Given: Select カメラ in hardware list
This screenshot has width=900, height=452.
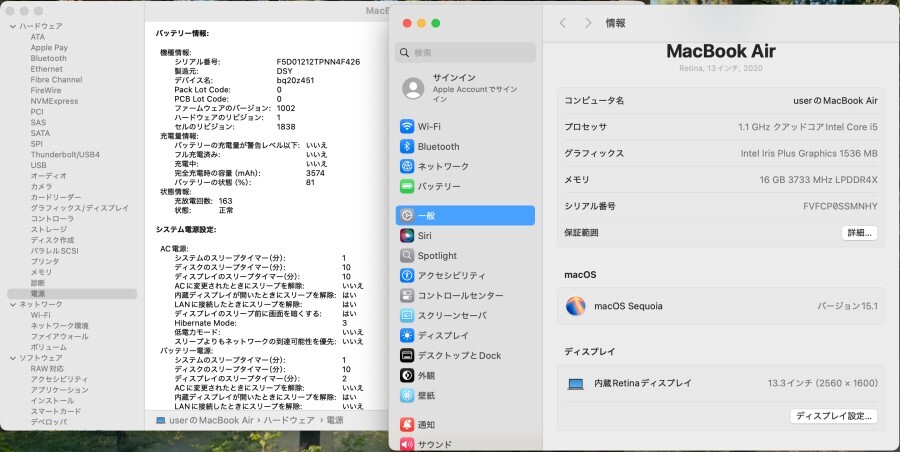Looking at the screenshot, I should 41,187.
